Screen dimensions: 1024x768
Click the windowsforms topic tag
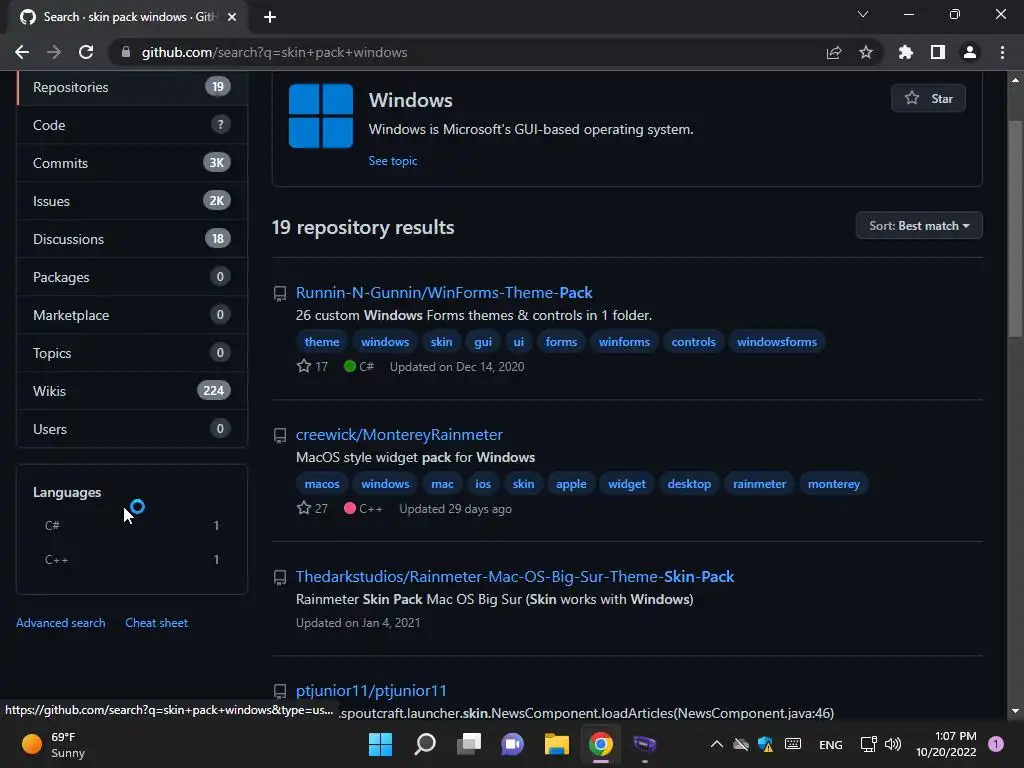click(x=777, y=342)
